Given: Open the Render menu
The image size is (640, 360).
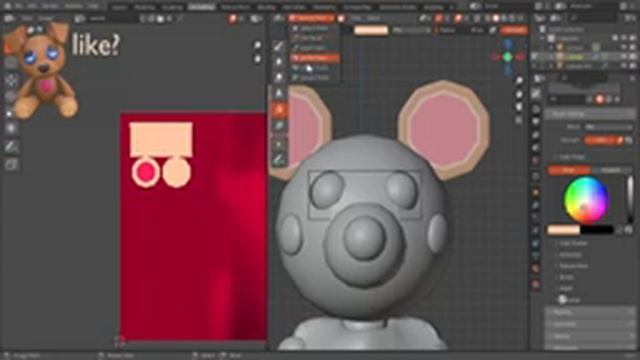Looking at the screenshot, I should point(50,7).
